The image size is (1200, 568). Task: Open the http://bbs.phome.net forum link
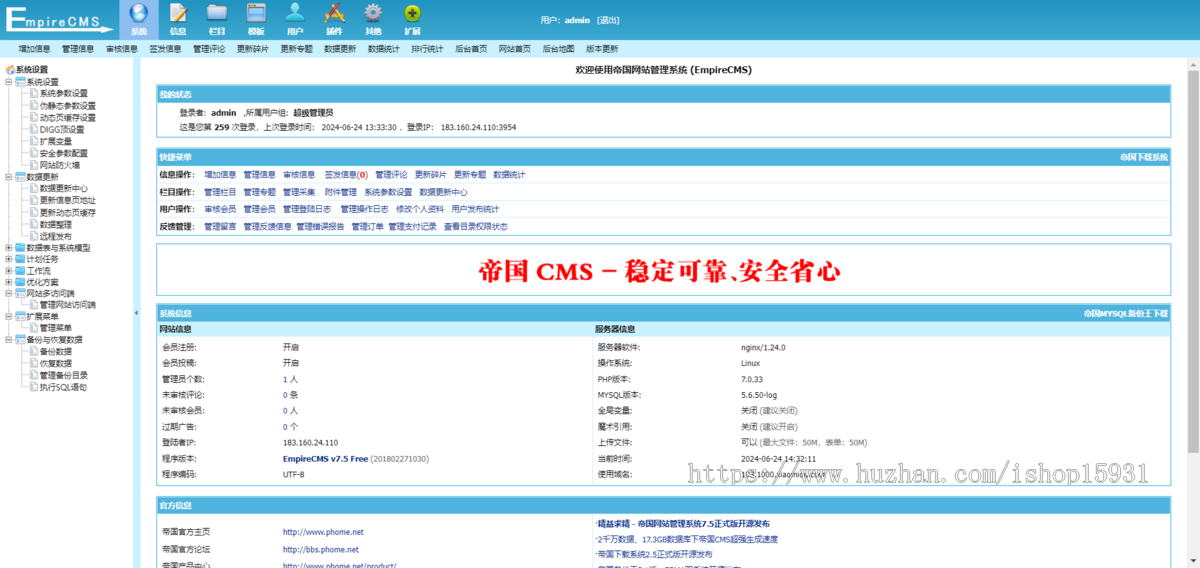320,549
